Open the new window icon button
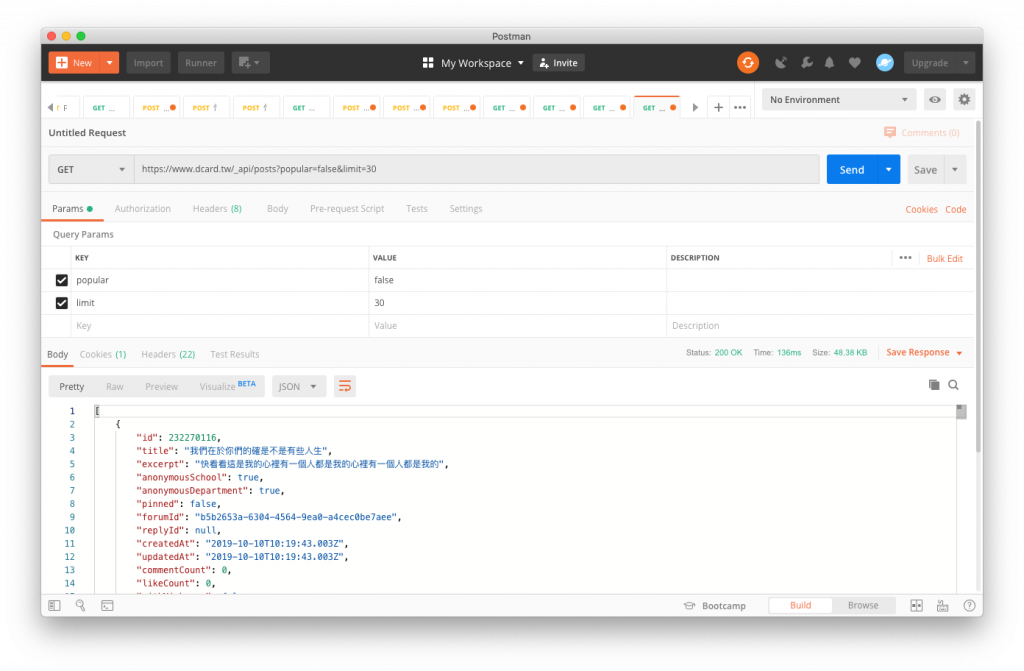 coord(250,63)
